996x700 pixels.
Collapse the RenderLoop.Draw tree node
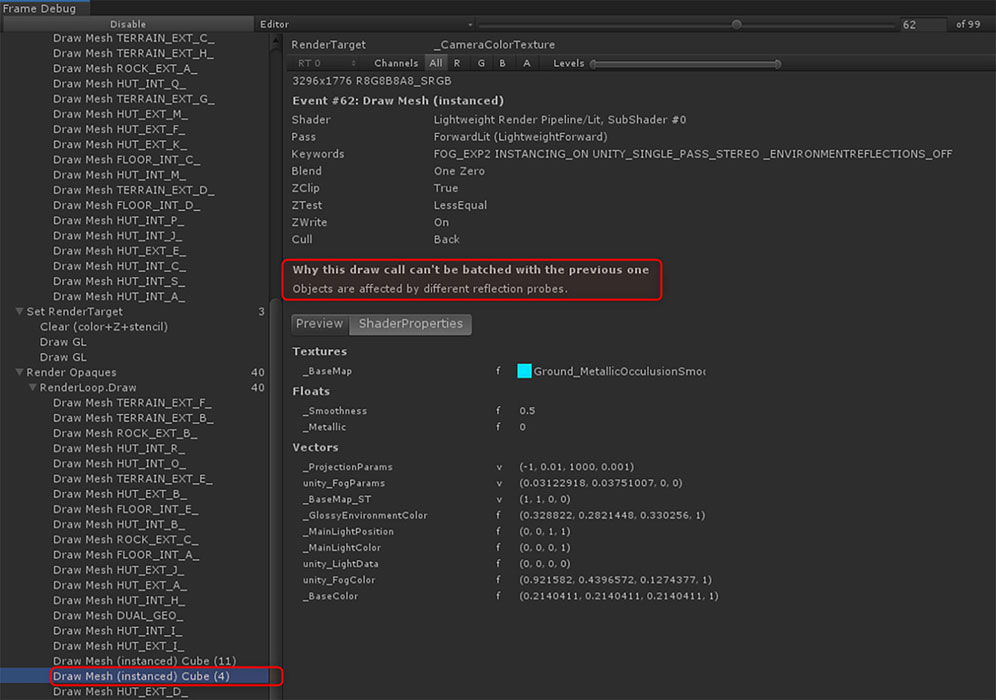tap(32, 388)
